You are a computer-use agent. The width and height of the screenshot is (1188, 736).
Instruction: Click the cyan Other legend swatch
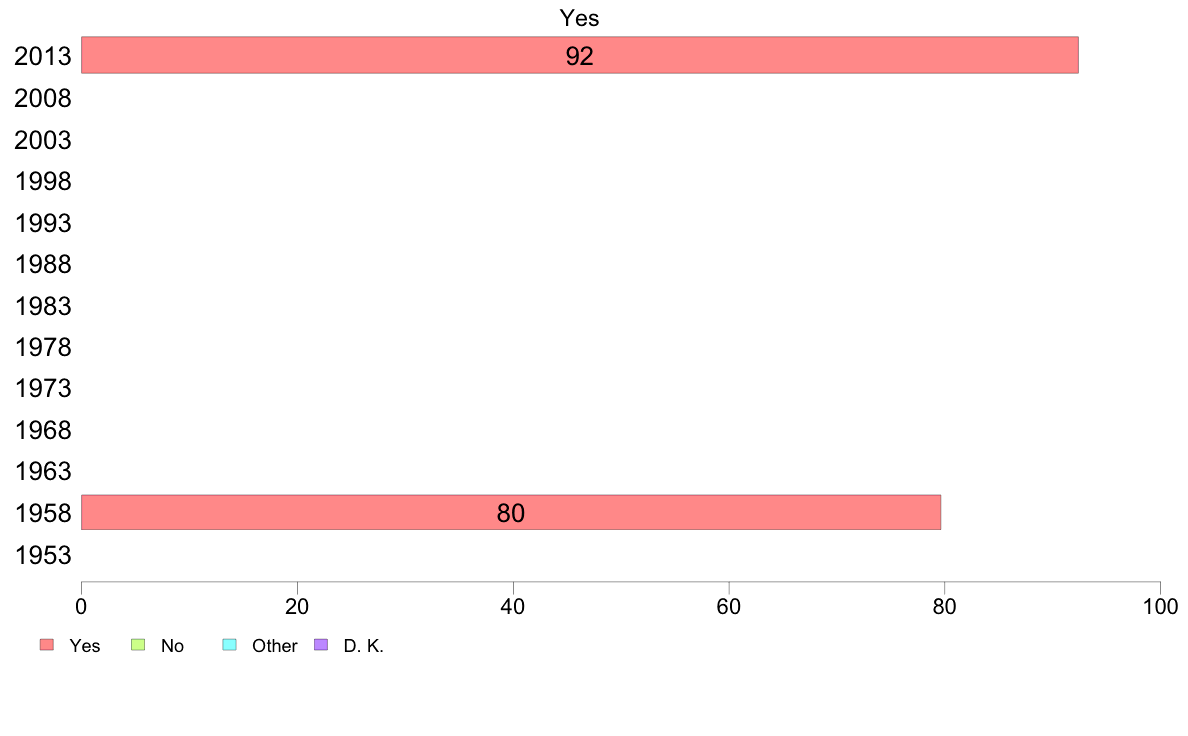(x=230, y=644)
